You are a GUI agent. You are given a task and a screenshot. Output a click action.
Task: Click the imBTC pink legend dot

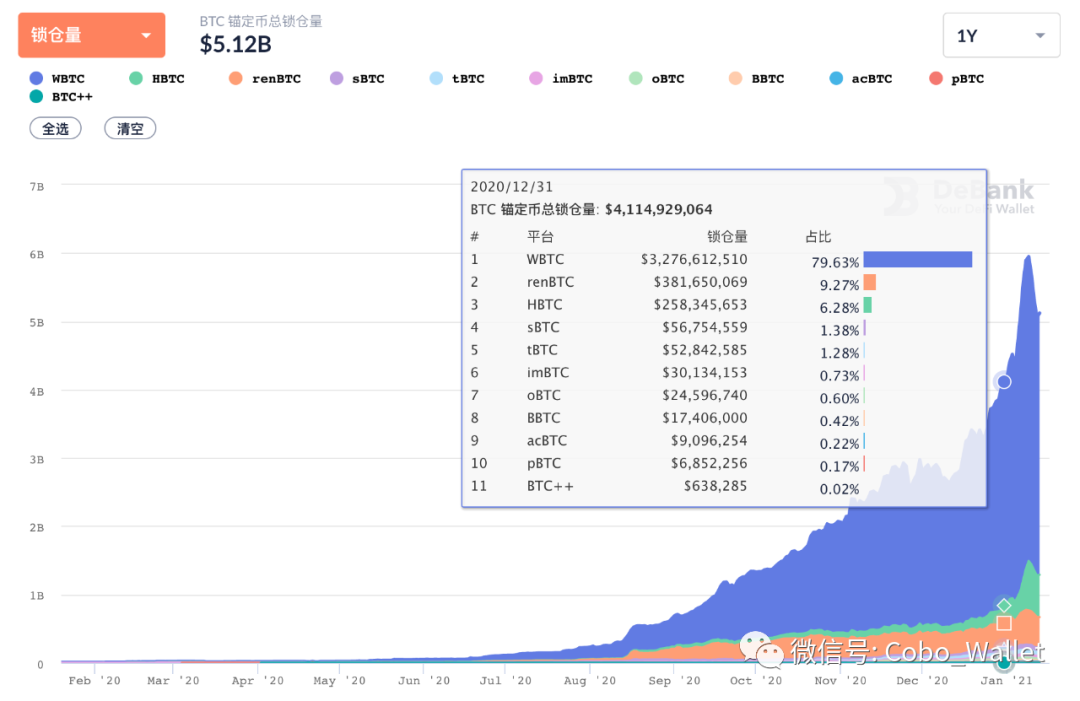(536, 78)
